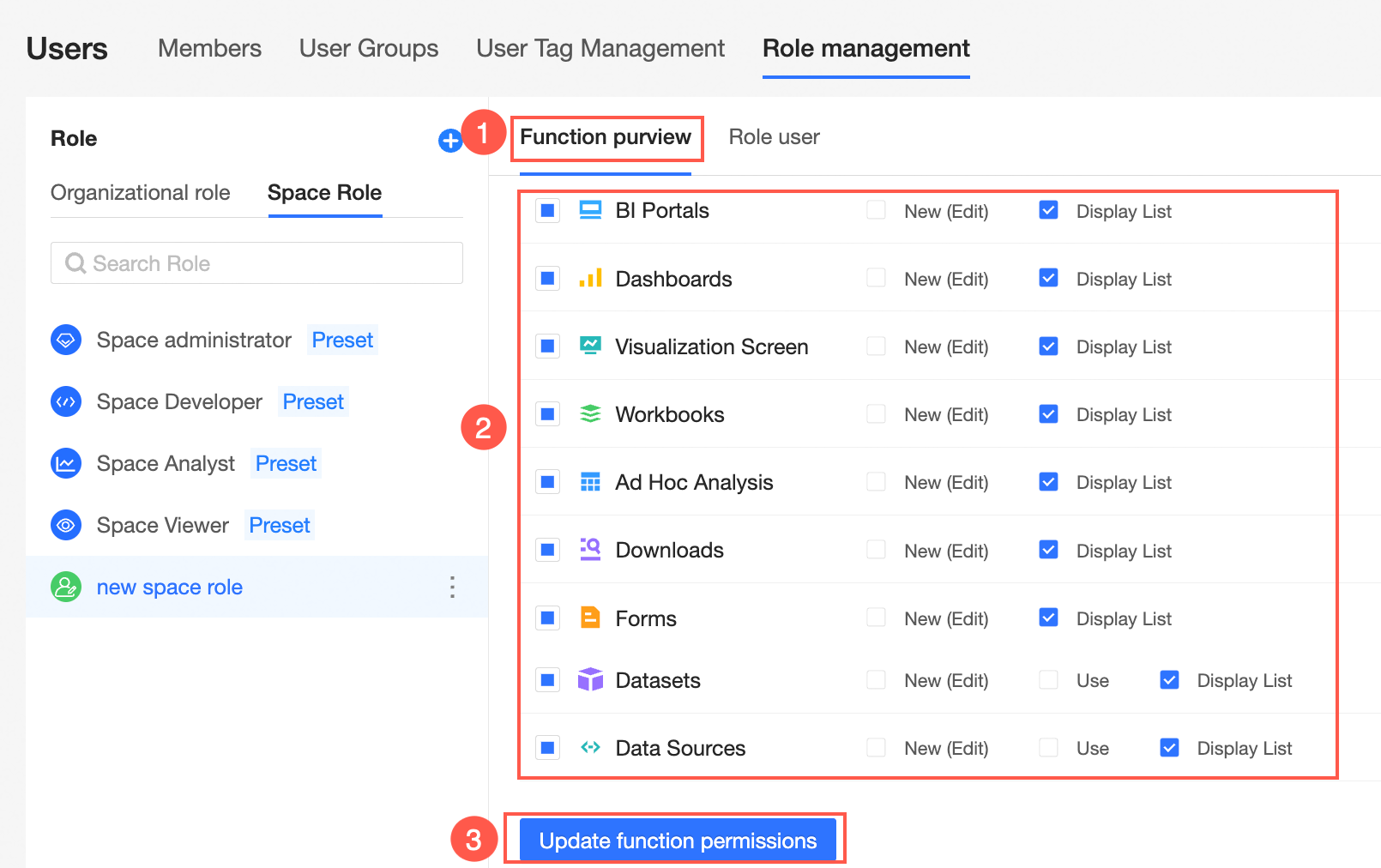Image resolution: width=1381 pixels, height=868 pixels.
Task: Click the new space role avatar icon
Action: 66,587
